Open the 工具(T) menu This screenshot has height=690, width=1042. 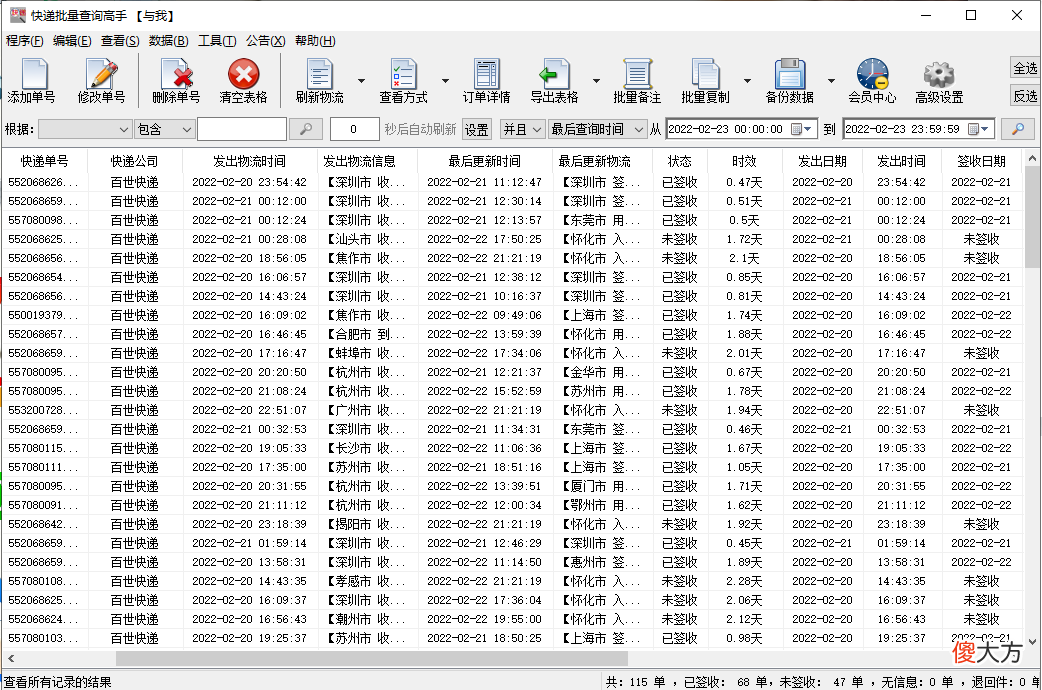point(217,41)
